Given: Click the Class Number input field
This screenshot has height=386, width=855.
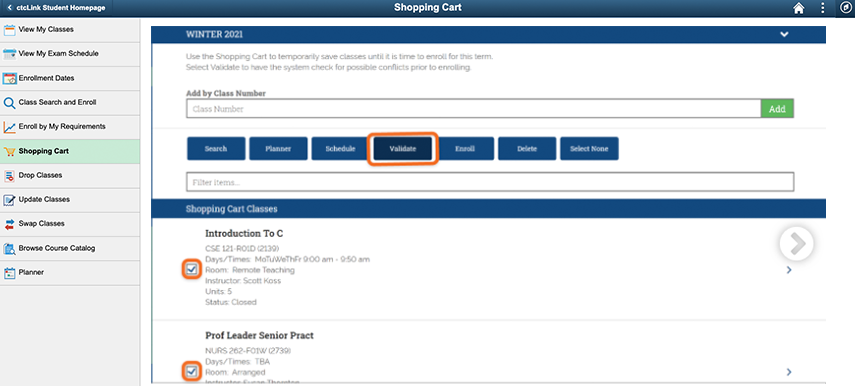Looking at the screenshot, I should [x=473, y=108].
